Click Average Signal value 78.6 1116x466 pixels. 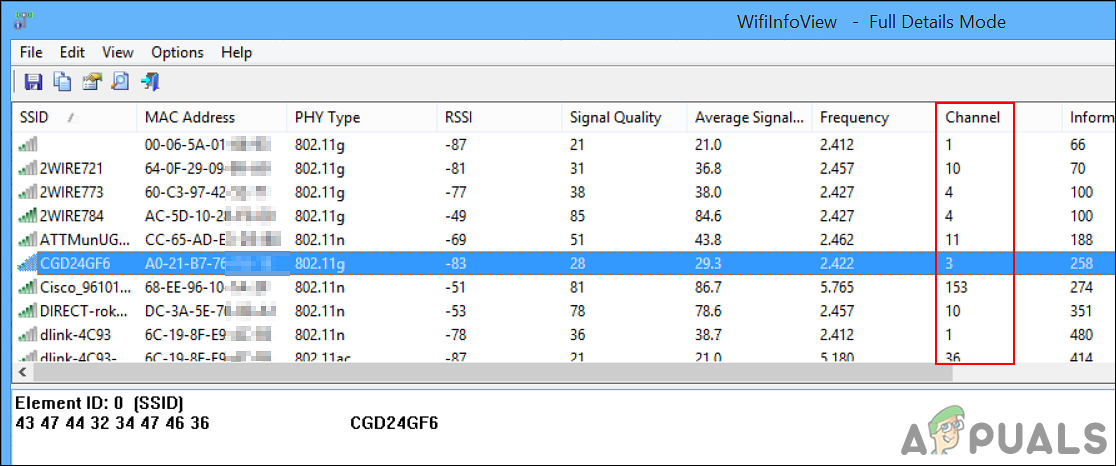point(708,310)
